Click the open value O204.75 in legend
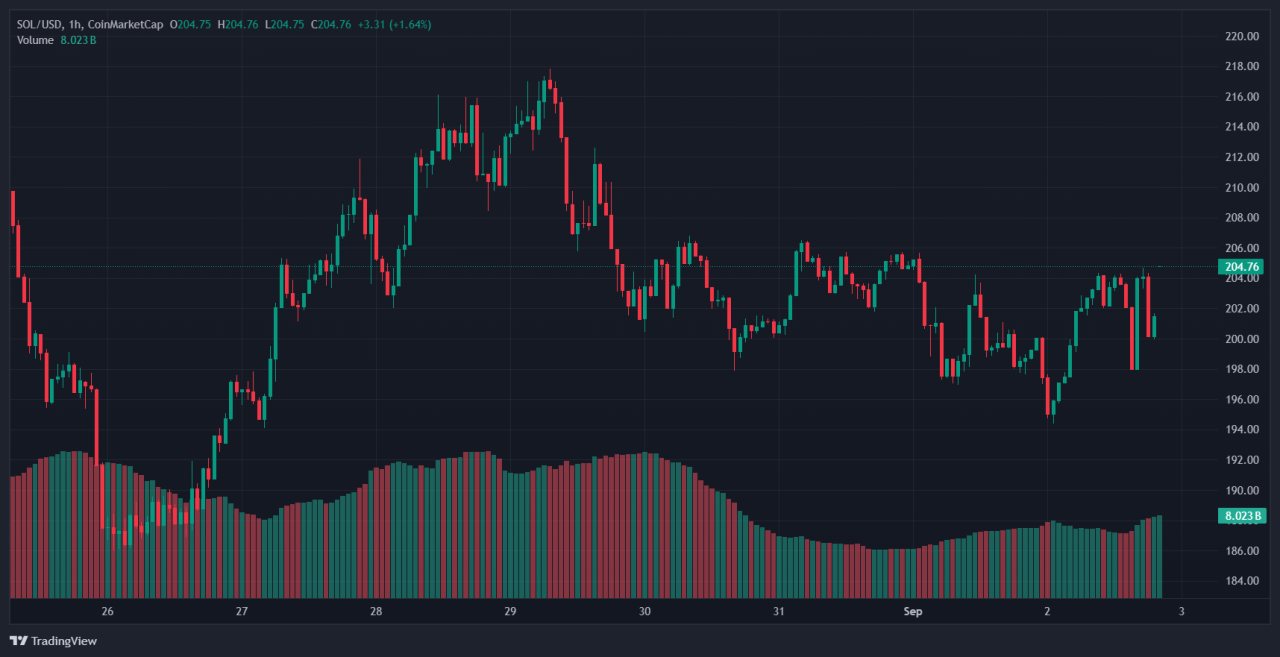 (190, 24)
